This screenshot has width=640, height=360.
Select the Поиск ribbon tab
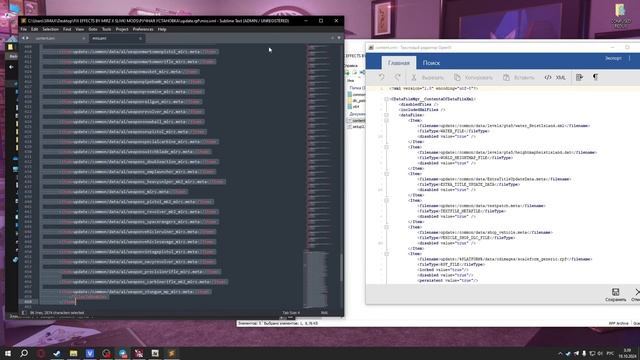431,63
